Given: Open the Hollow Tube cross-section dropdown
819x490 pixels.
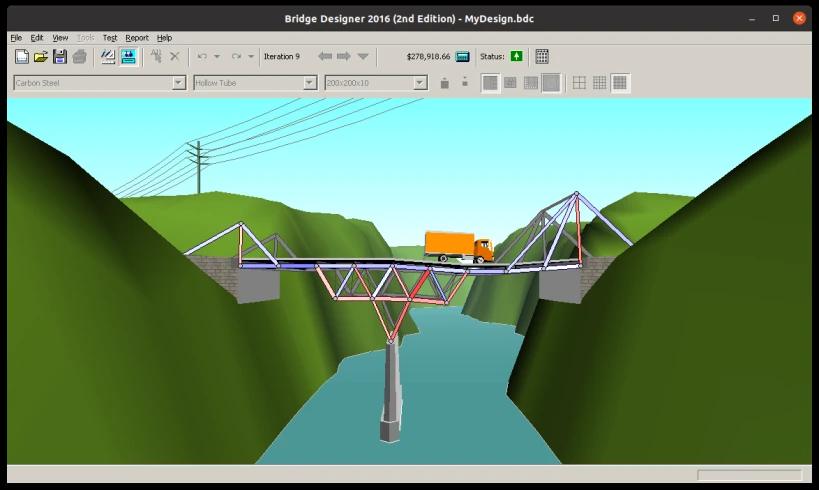Looking at the screenshot, I should tap(310, 83).
